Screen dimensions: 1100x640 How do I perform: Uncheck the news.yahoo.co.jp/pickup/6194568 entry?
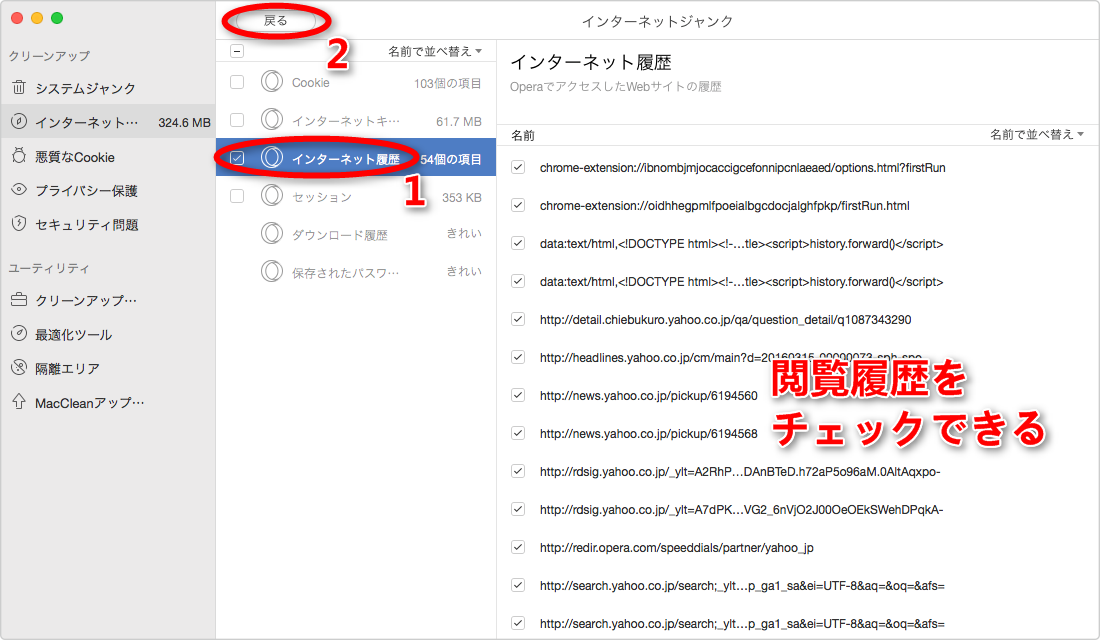(x=518, y=433)
